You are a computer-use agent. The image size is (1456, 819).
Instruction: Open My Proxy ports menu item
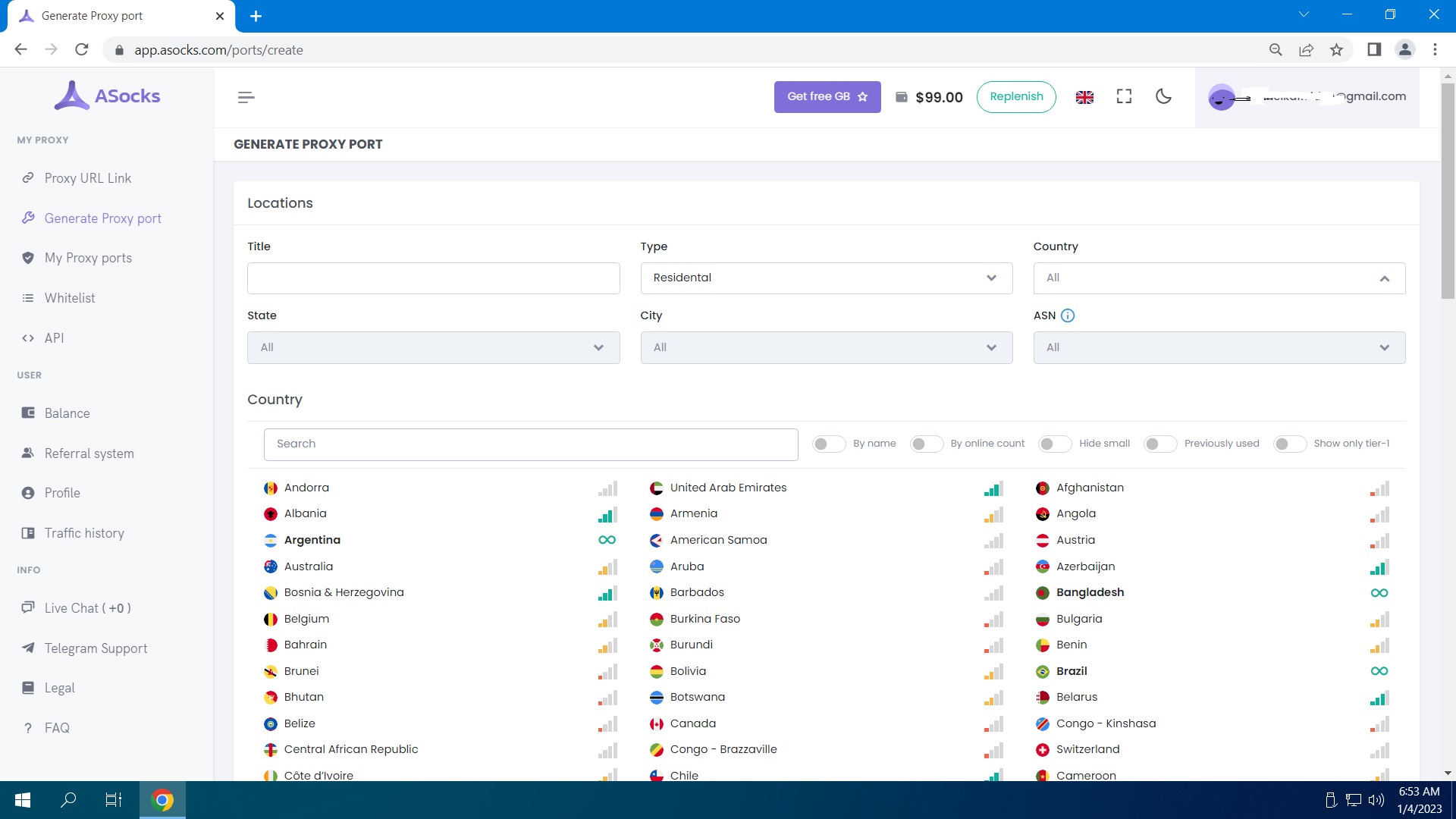88,258
